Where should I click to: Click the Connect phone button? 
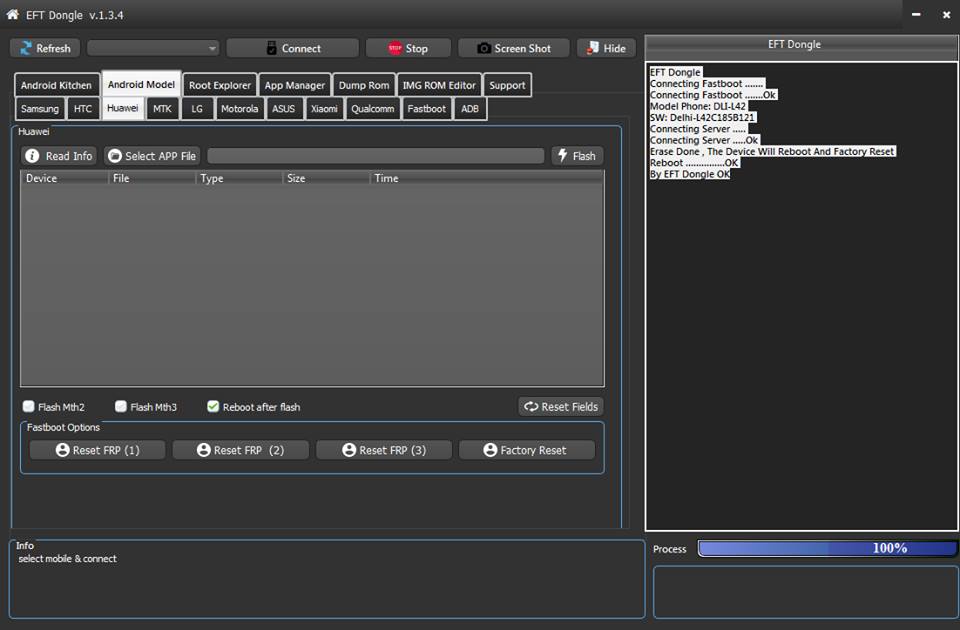(292, 48)
